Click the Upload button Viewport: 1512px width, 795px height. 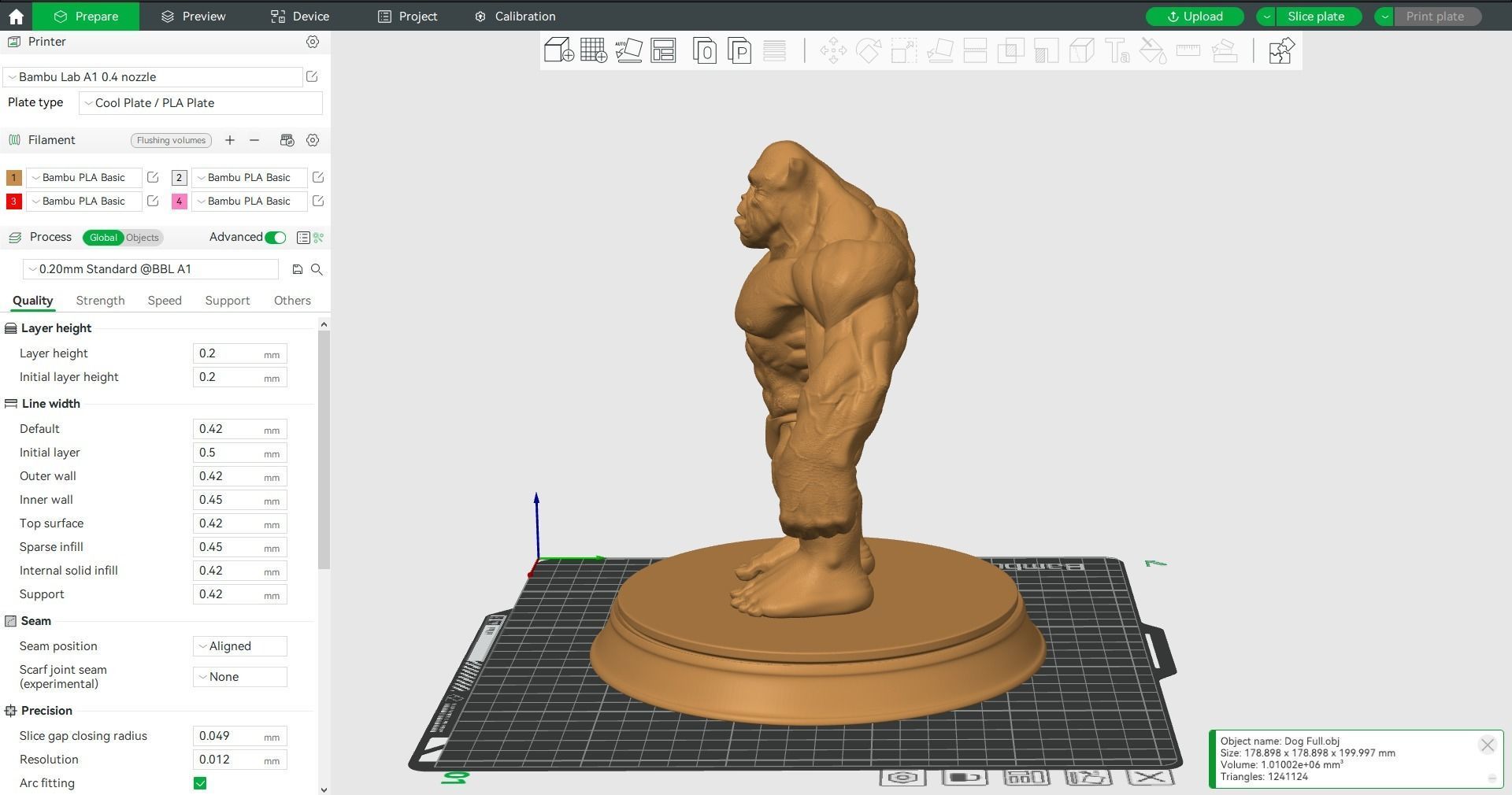coord(1195,17)
